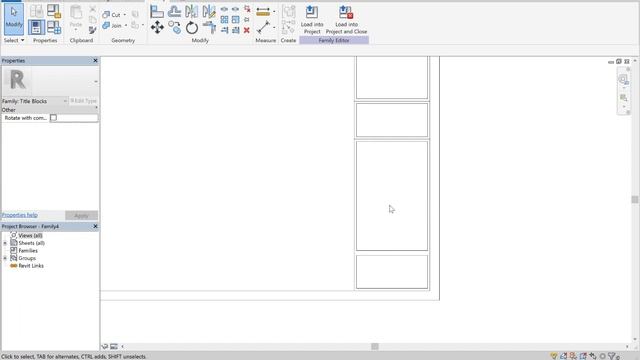
Task: Select the Rotate tool
Action: 191,28
